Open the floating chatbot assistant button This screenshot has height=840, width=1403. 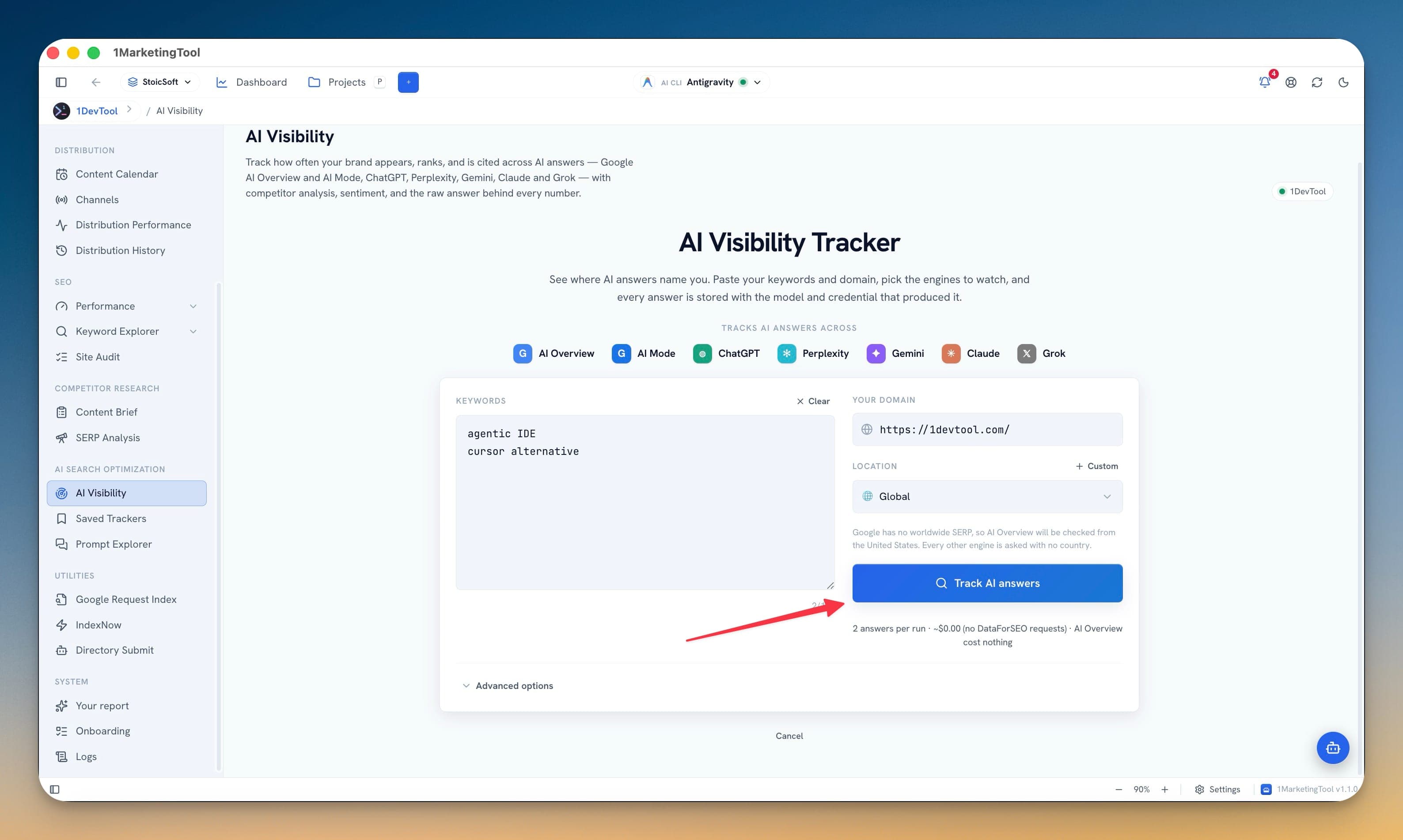tap(1333, 748)
